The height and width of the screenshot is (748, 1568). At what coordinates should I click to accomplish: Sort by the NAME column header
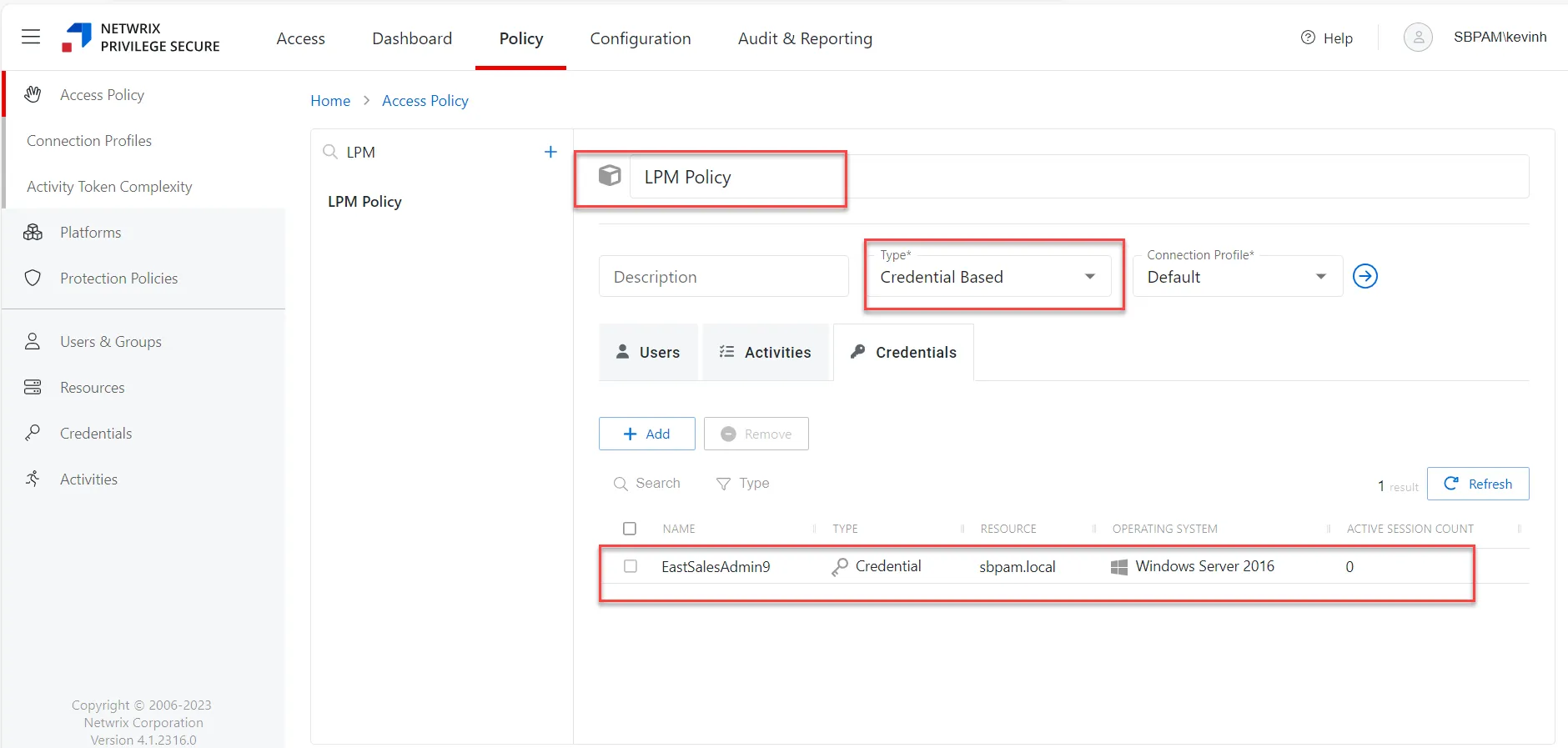(x=679, y=529)
